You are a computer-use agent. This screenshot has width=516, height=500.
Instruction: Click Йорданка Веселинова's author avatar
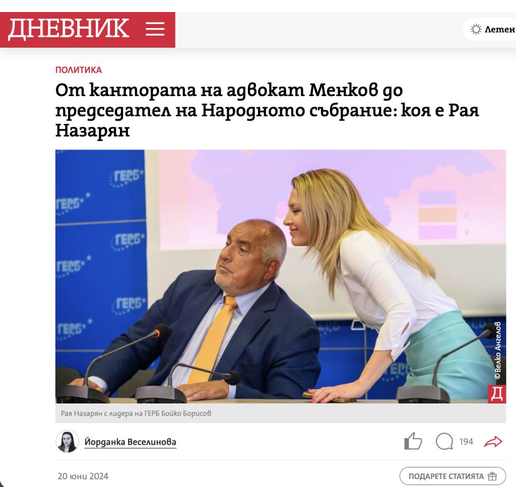point(67,441)
